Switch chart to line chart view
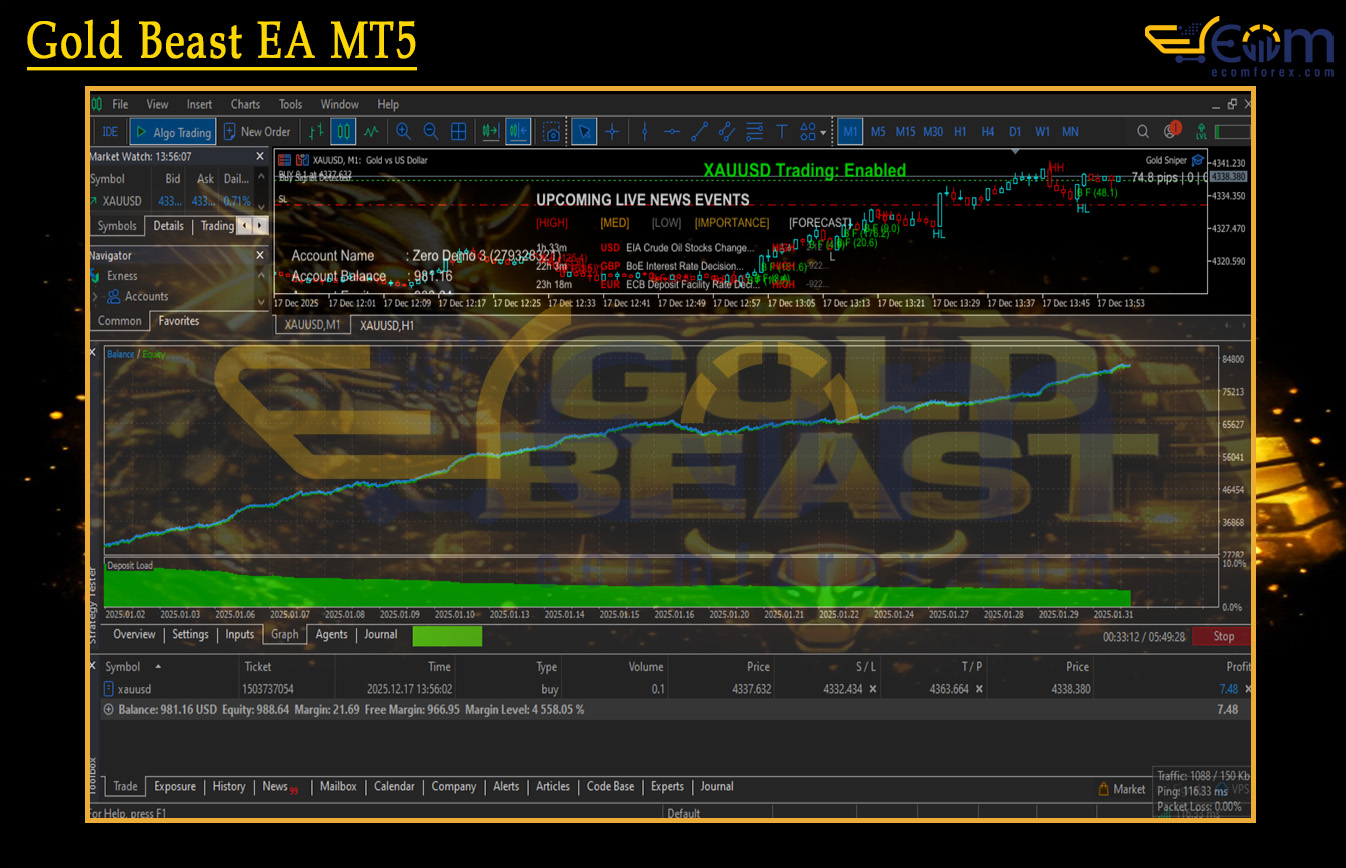This screenshot has width=1346, height=868. coord(371,131)
